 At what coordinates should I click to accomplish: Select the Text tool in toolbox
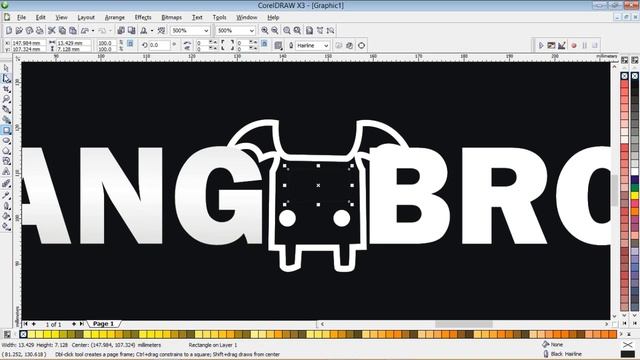(x=6, y=172)
